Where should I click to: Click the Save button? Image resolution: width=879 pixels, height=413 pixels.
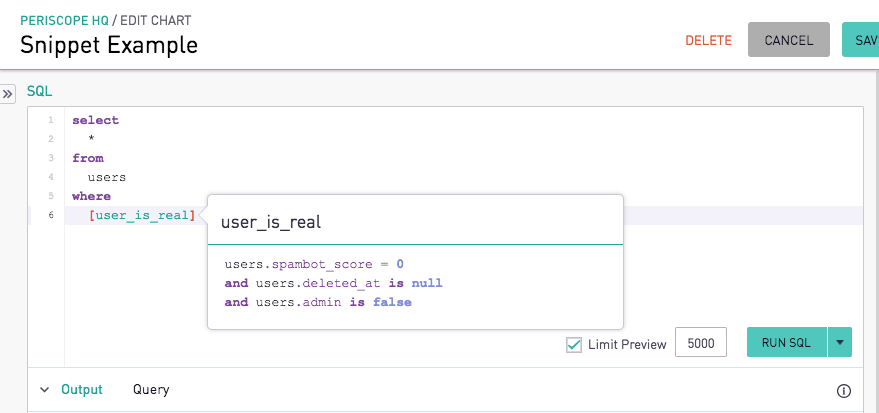tap(861, 40)
